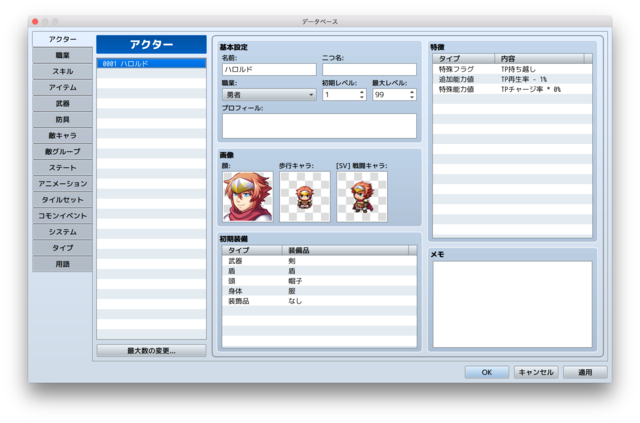The width and height of the screenshot is (640, 423).
Task: Switch to the 職業 tab
Action: (x=62, y=55)
